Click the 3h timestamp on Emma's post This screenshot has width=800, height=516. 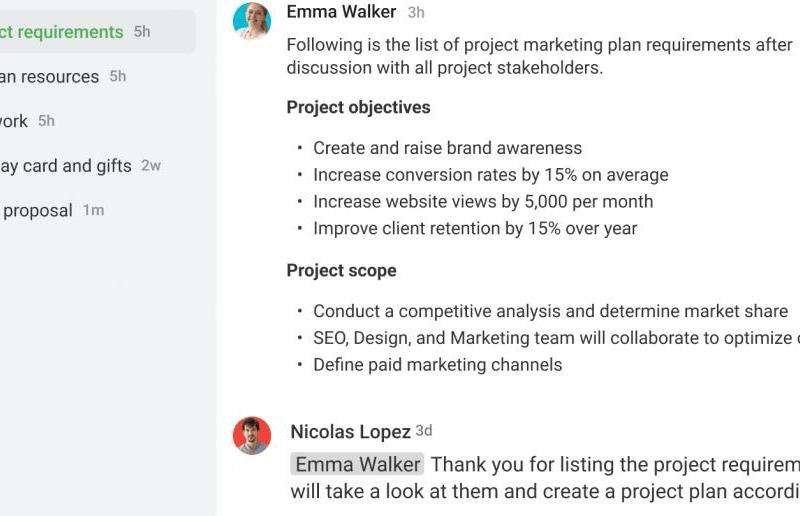[416, 12]
